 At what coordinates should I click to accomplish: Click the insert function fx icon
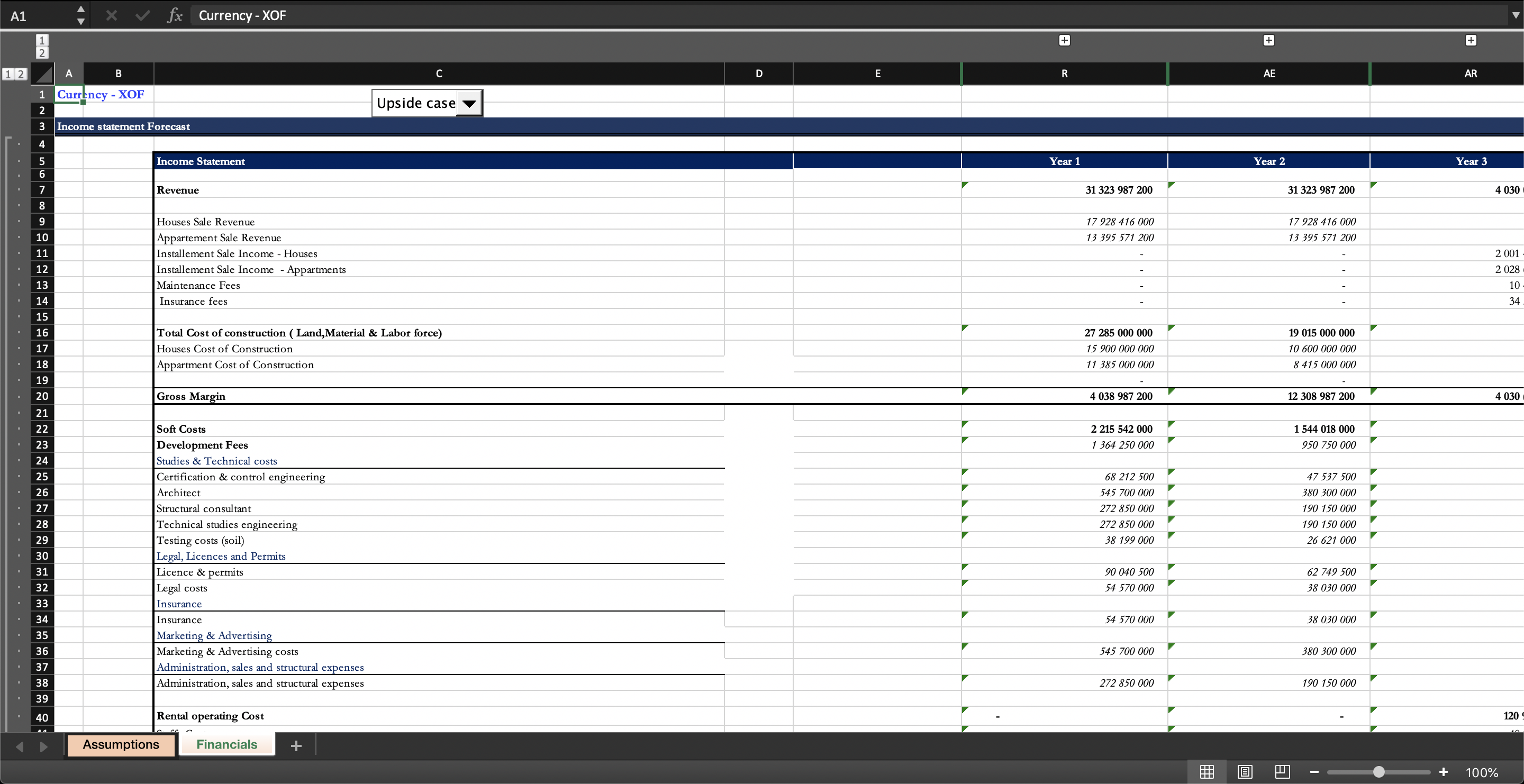pyautogui.click(x=175, y=15)
